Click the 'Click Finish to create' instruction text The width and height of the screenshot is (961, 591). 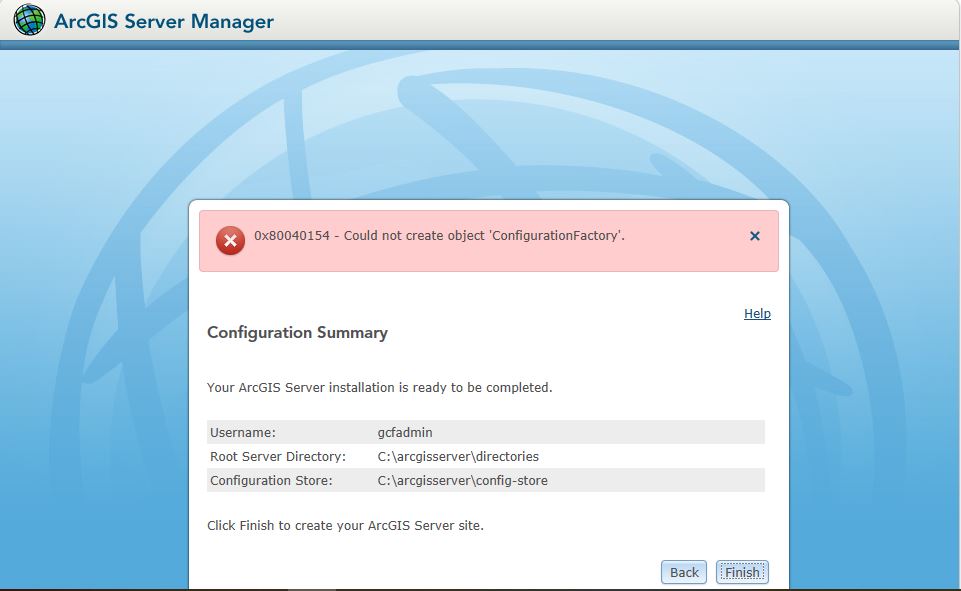(345, 525)
